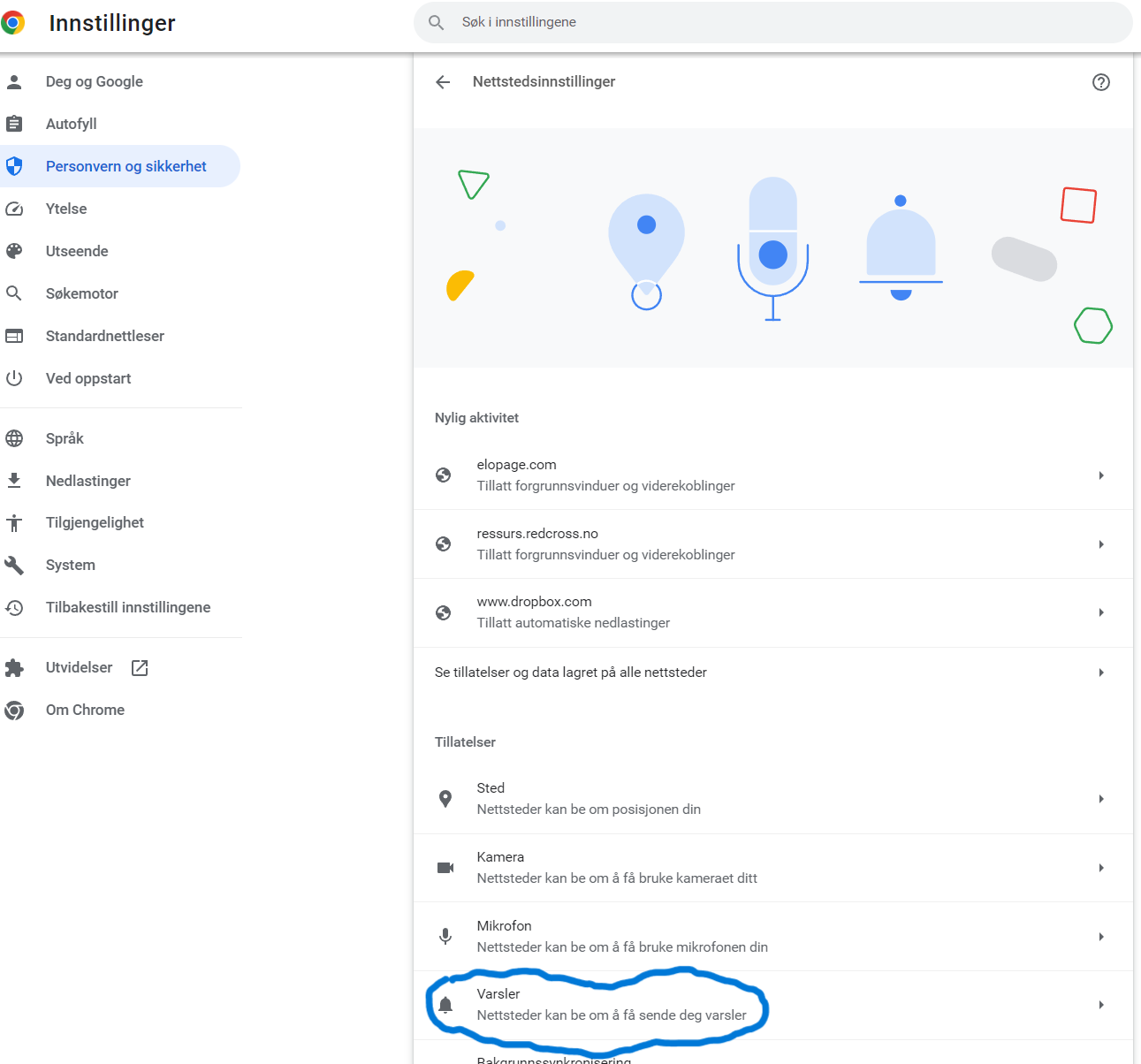Click the Chrome logo icon
Viewport: 1141px width, 1064px height.
(x=13, y=23)
